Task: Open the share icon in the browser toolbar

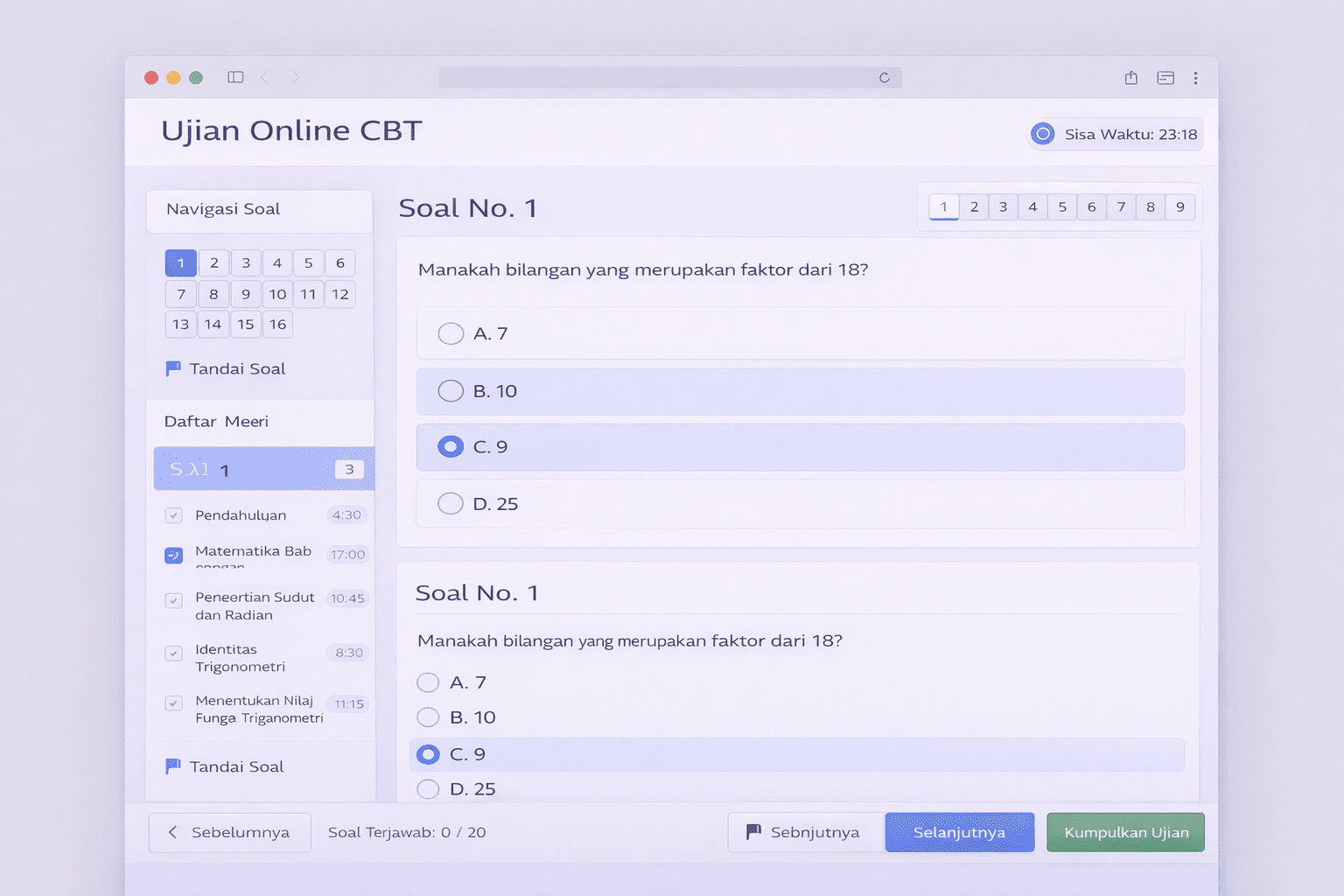Action: pyautogui.click(x=1131, y=78)
